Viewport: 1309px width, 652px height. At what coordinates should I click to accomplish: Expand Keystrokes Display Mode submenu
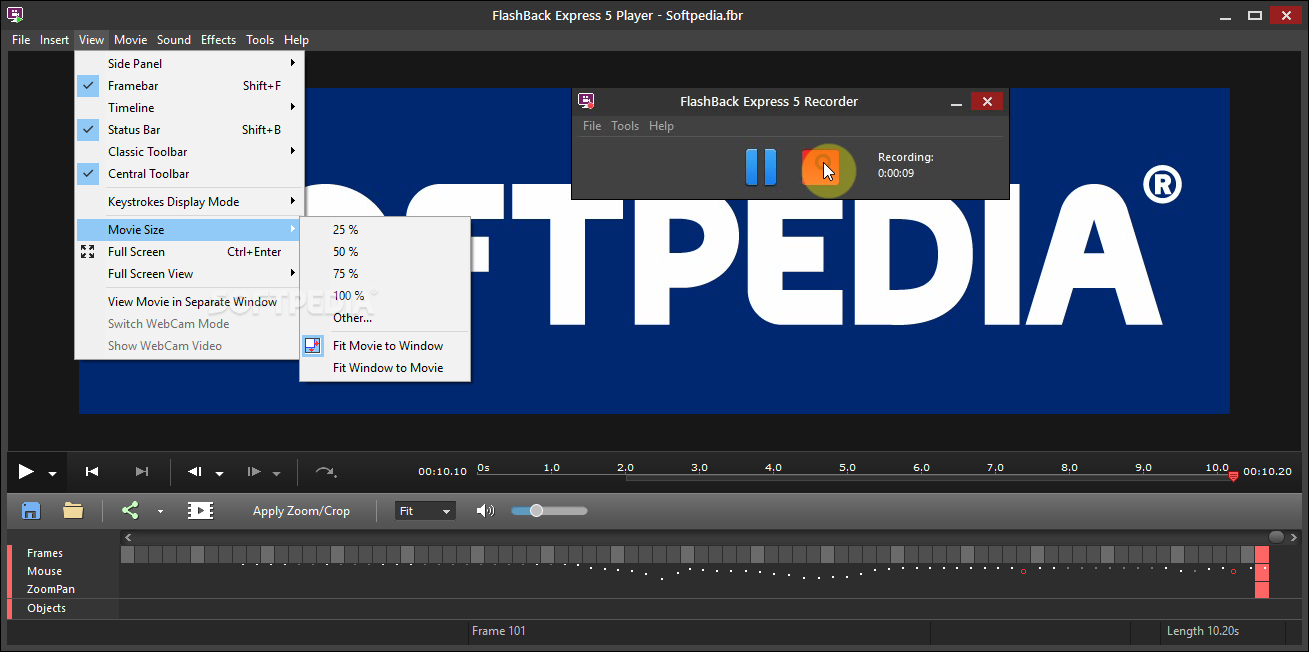coord(189,202)
